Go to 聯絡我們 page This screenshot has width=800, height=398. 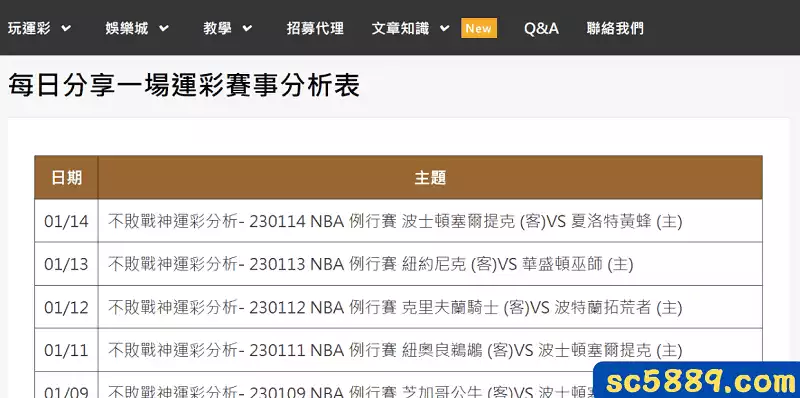(x=615, y=28)
